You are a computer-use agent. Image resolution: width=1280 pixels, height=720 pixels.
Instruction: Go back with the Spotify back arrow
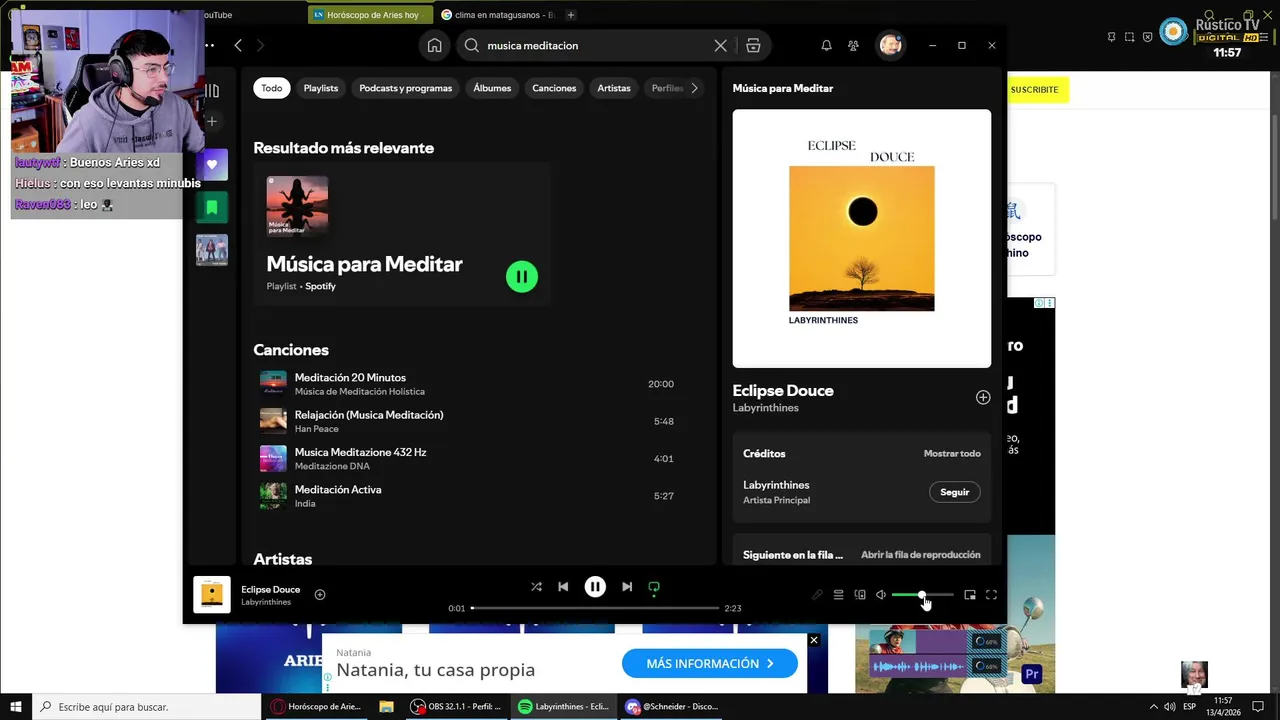point(238,45)
